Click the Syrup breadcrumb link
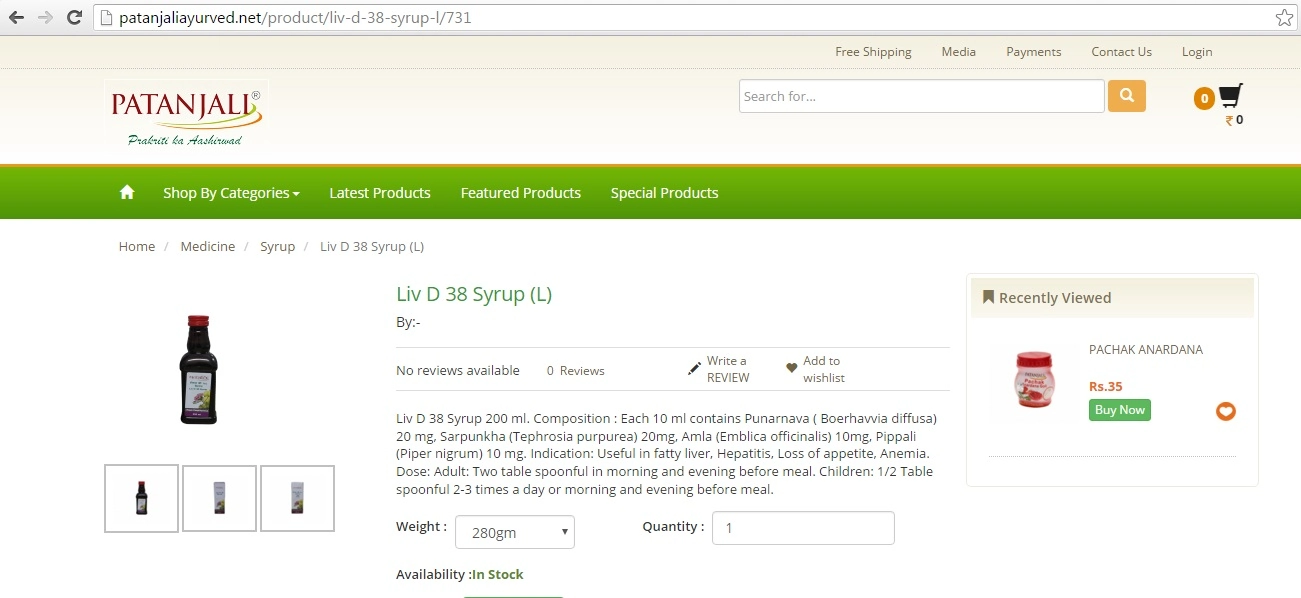 [277, 246]
